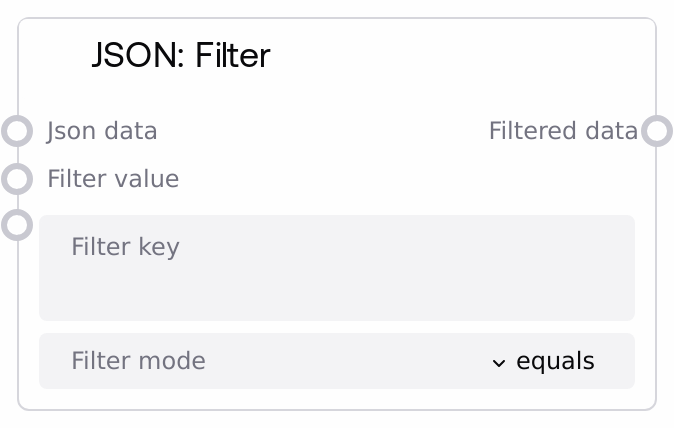Click the chevron arrow beside "equals"
Viewport: 674px width, 428px height.
tap(499, 362)
